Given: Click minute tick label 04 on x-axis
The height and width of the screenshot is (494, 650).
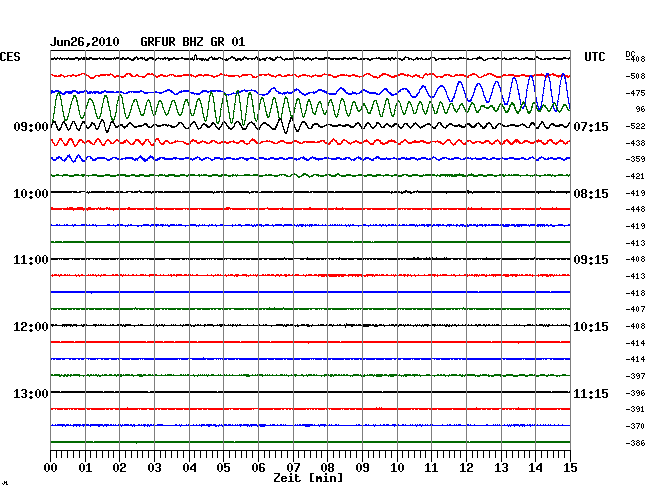Looking at the screenshot, I should pyautogui.click(x=189, y=468).
